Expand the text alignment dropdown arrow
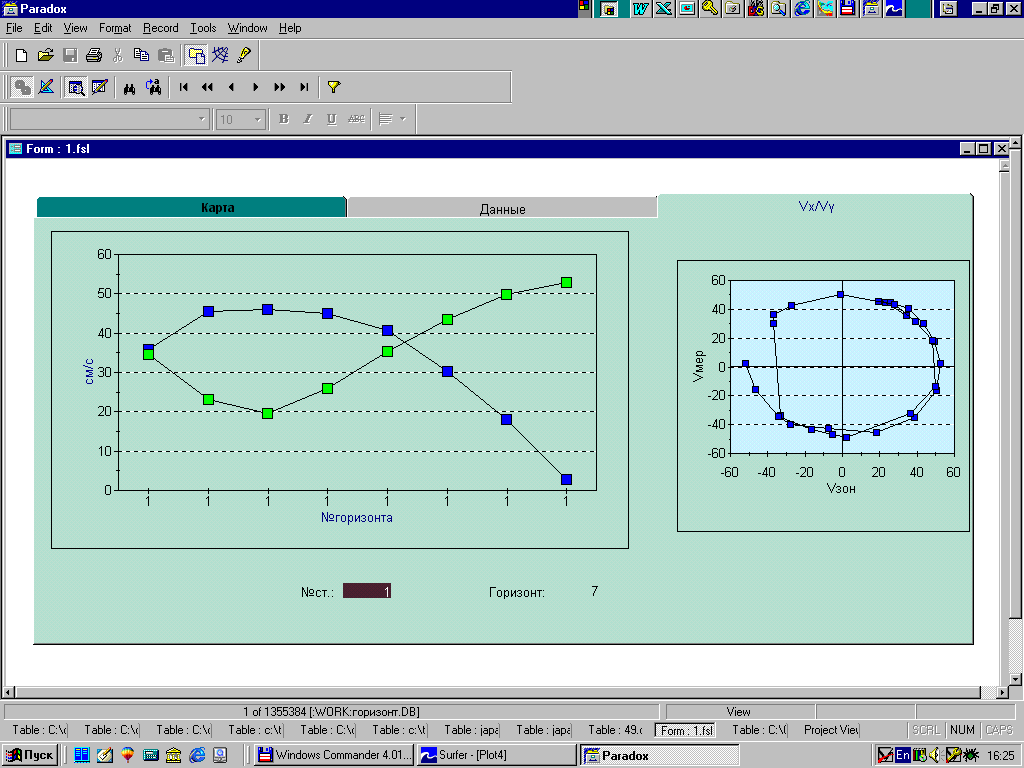The height and width of the screenshot is (768, 1024). point(402,119)
